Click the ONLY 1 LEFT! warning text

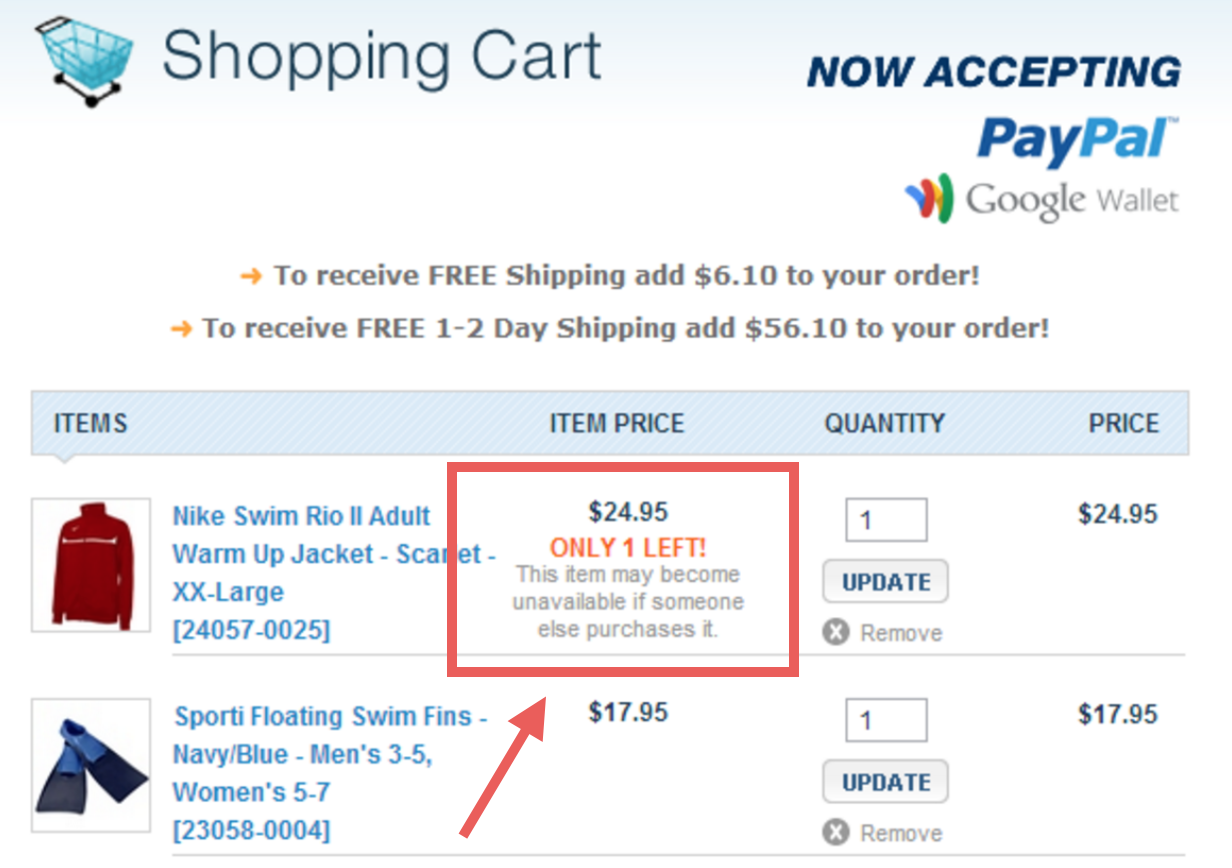[x=628, y=547]
